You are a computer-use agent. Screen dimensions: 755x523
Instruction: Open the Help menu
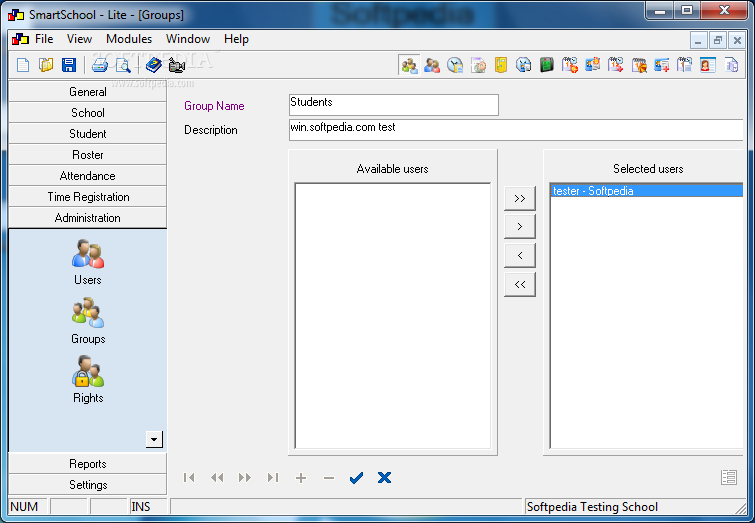[236, 39]
